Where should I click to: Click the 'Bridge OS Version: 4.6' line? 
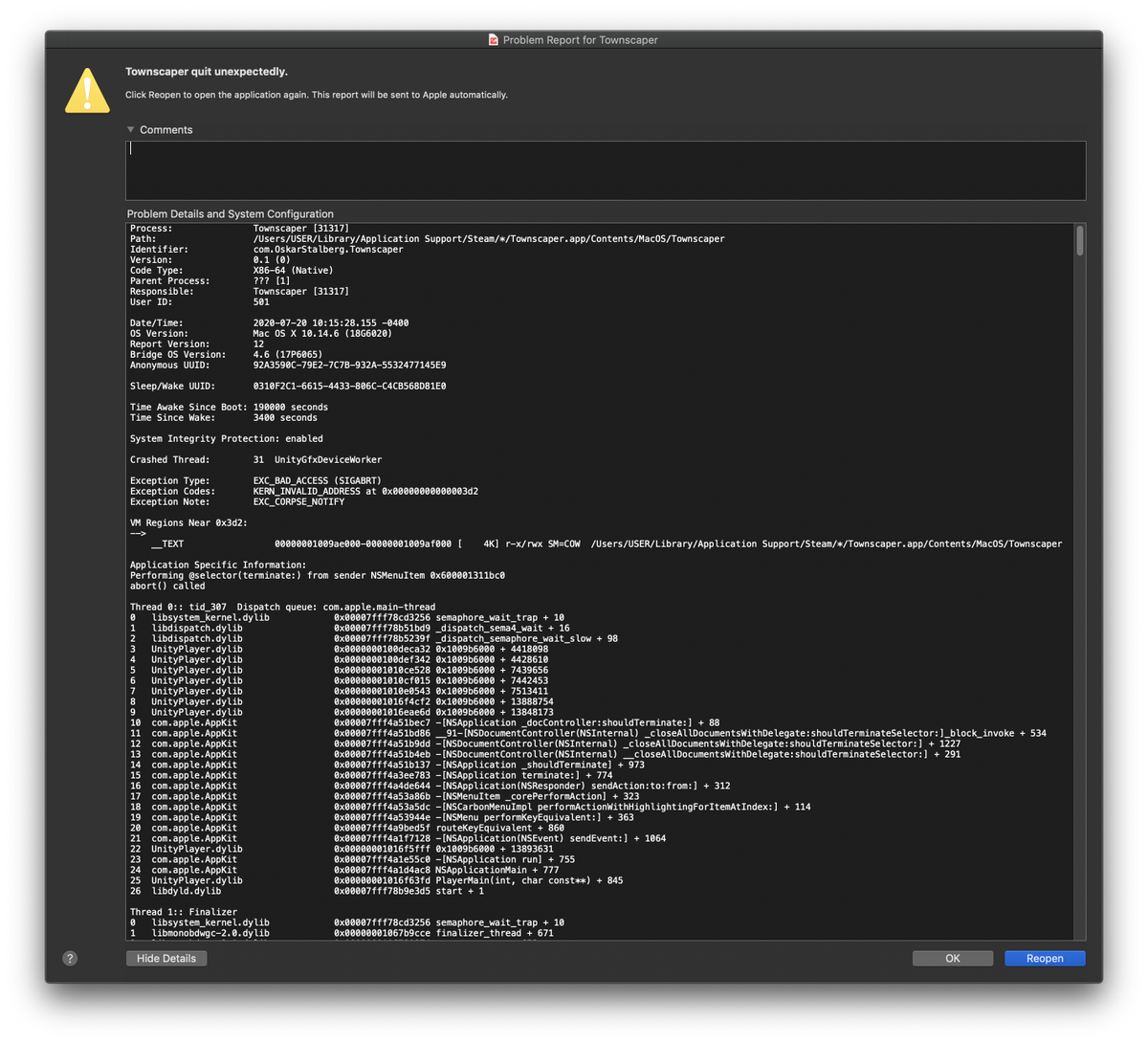click(227, 355)
